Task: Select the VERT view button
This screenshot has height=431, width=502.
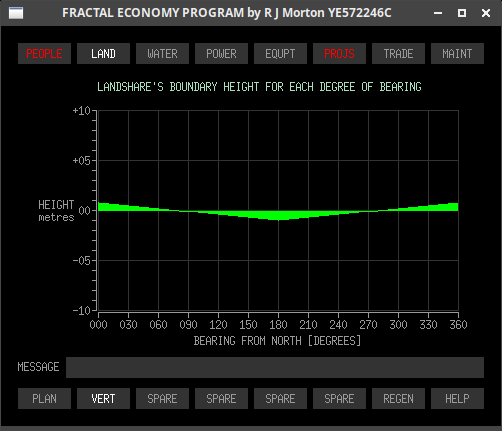Action: pyautogui.click(x=103, y=398)
